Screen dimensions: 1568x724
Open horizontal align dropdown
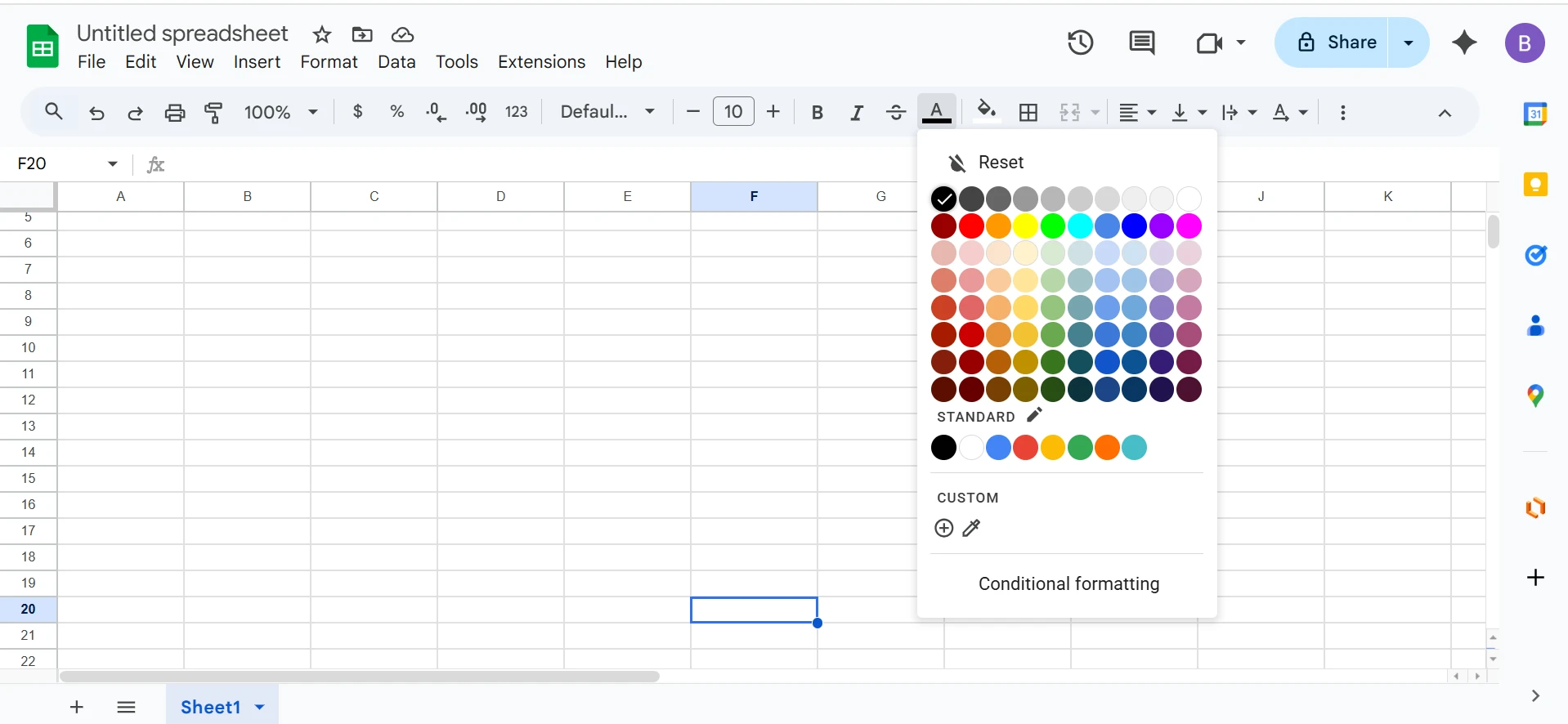pyautogui.click(x=1137, y=112)
